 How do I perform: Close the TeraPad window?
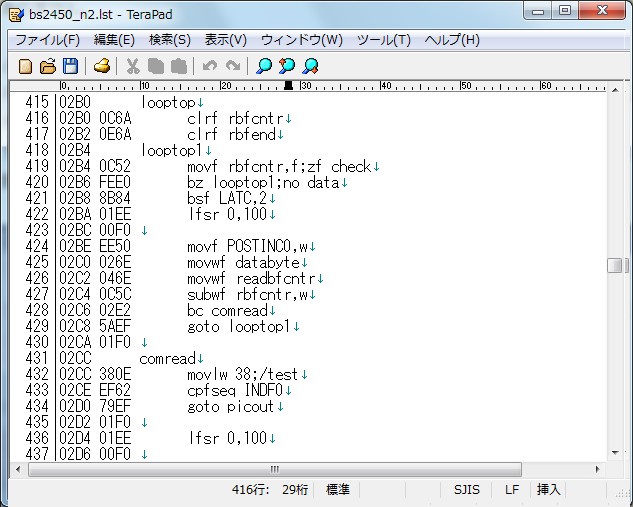[602, 11]
